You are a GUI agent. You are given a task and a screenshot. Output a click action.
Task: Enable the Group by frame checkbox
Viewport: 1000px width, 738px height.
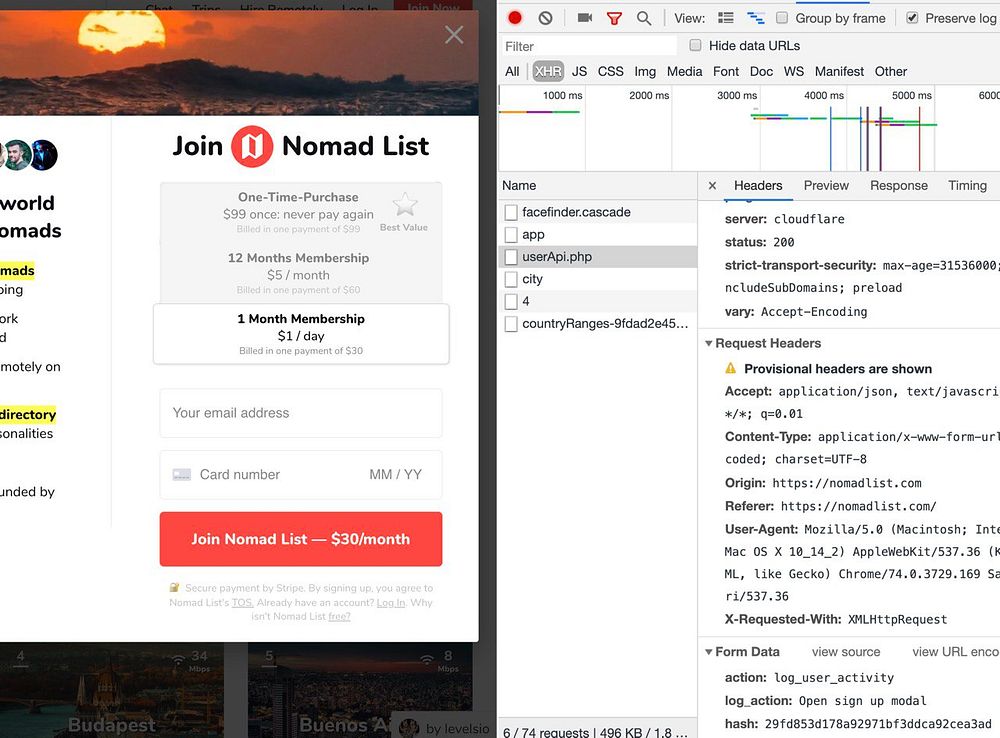(782, 18)
